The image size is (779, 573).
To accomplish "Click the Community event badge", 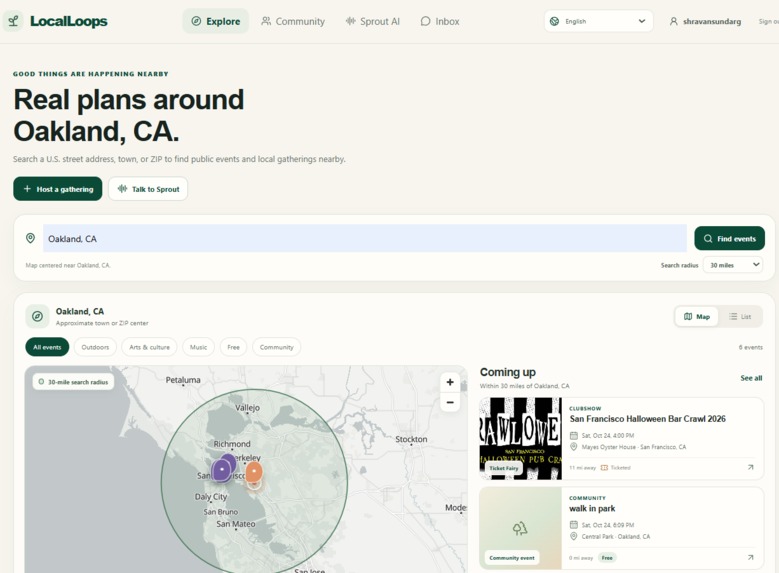I will 512,558.
